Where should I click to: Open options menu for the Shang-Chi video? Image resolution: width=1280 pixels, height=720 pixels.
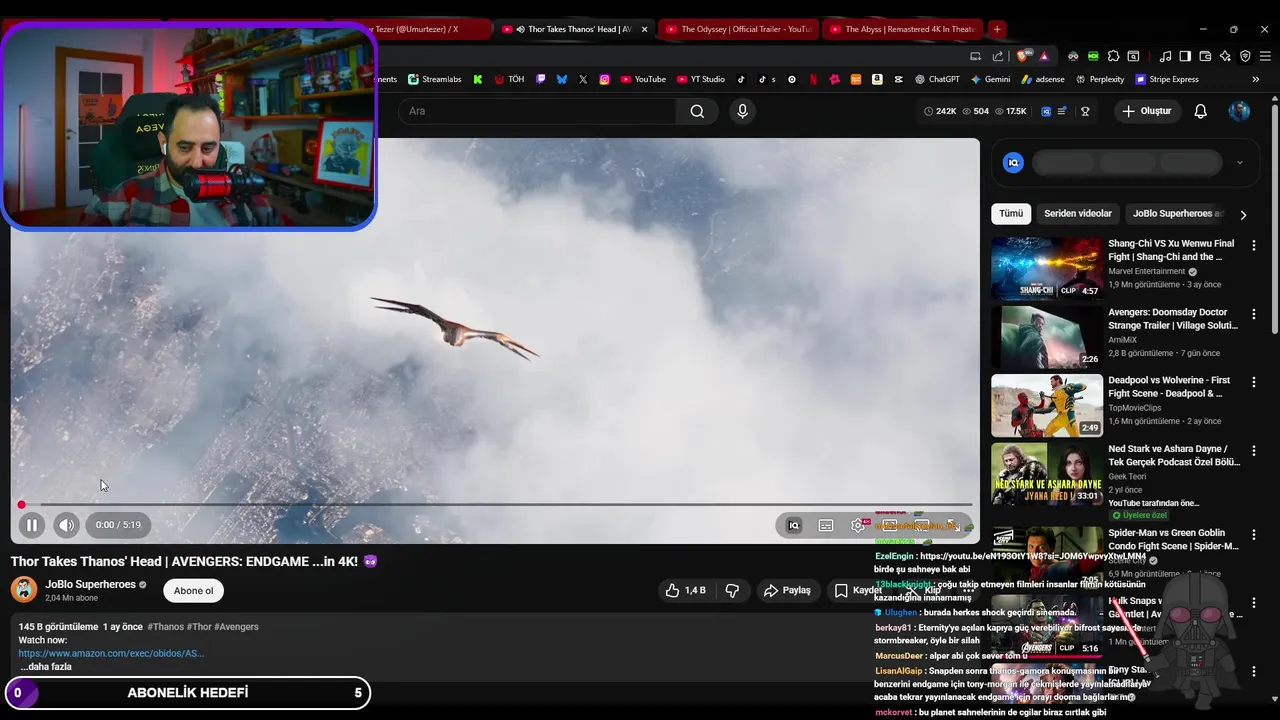(x=1254, y=245)
